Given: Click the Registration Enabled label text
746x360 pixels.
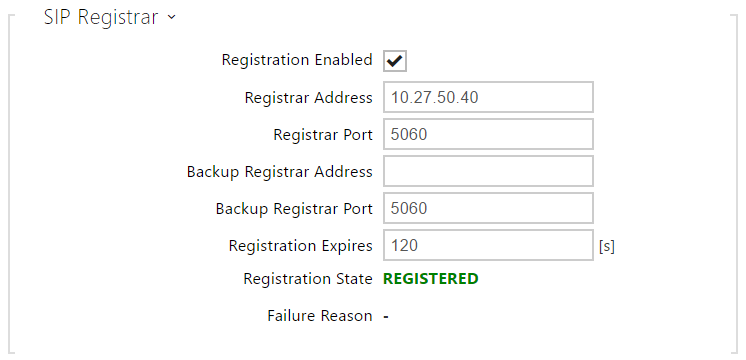Looking at the screenshot, I should pyautogui.click(x=297, y=60).
